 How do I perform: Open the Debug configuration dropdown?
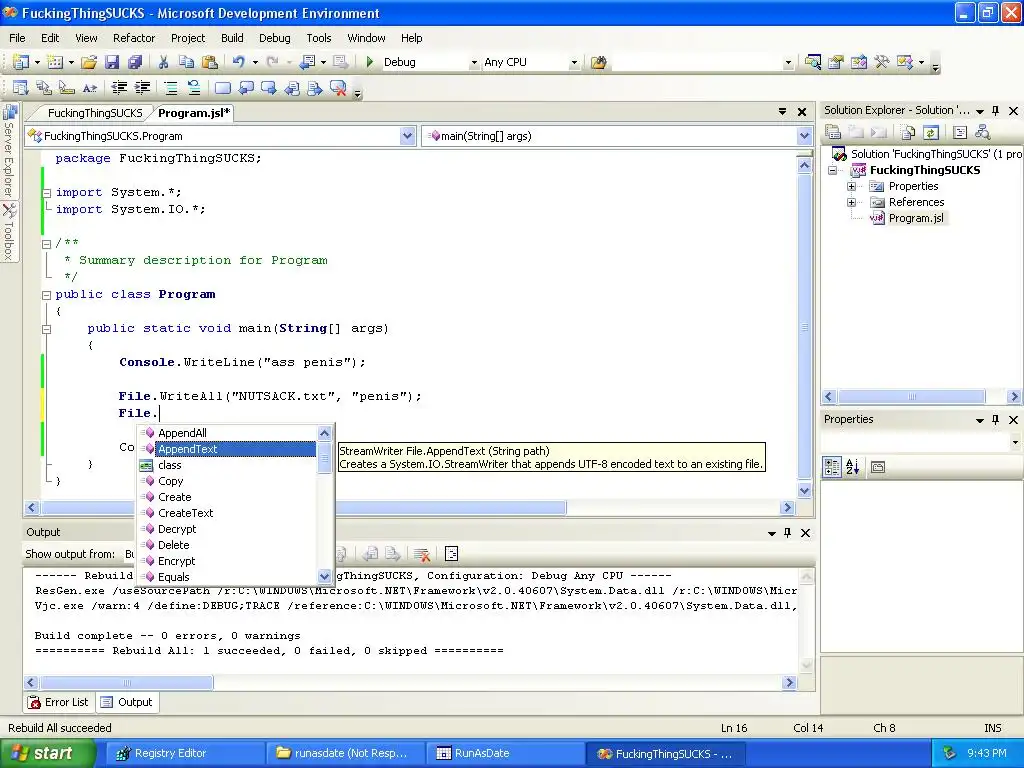click(474, 63)
